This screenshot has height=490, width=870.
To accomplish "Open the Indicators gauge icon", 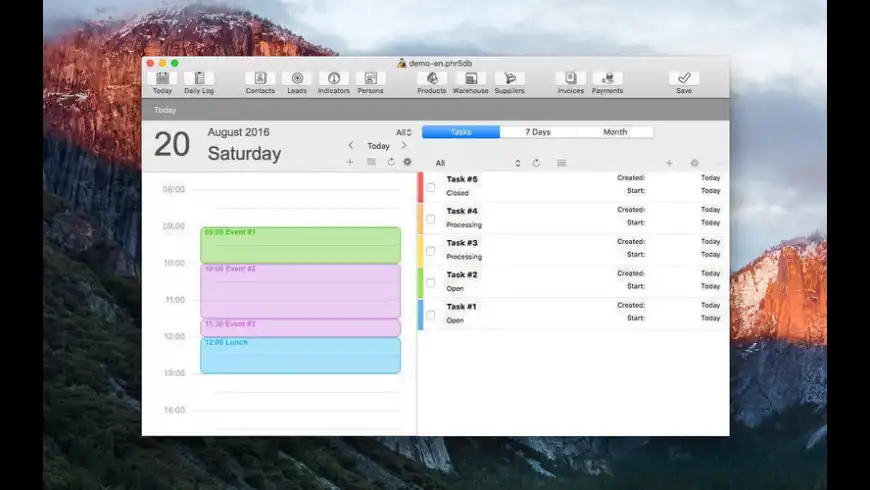I will click(x=334, y=79).
